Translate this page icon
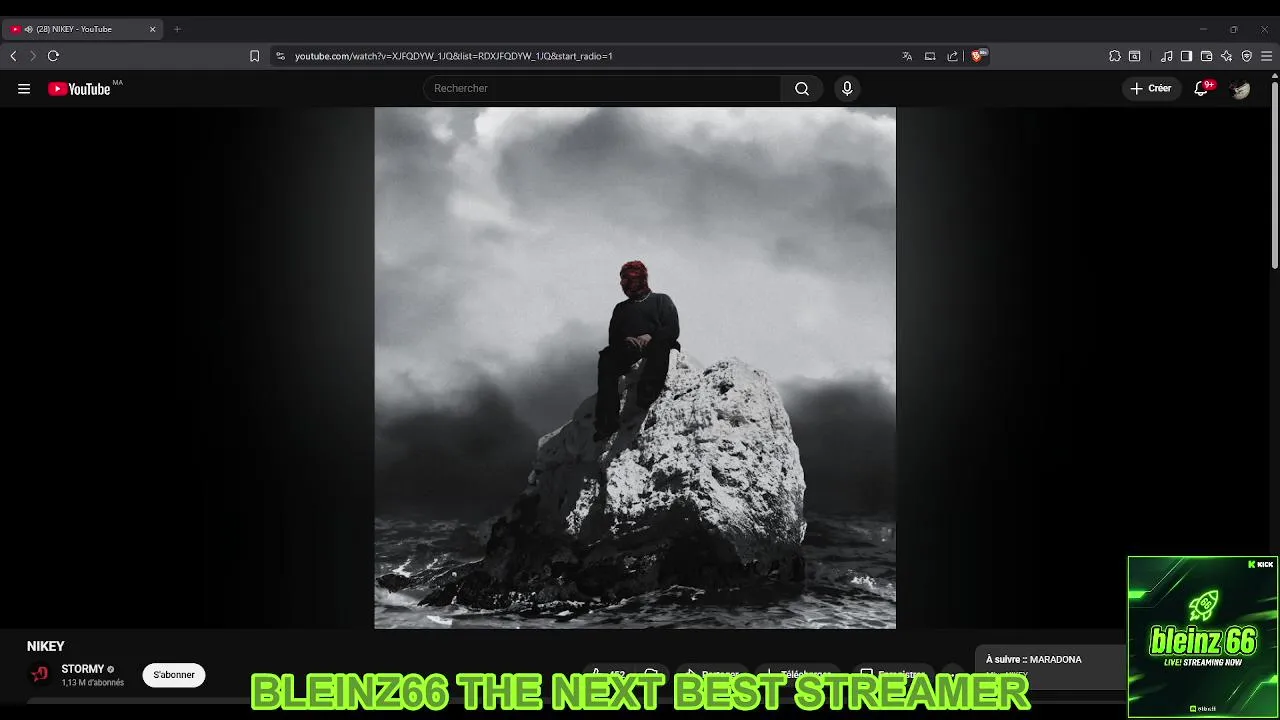This screenshot has width=1280, height=720. click(x=907, y=56)
